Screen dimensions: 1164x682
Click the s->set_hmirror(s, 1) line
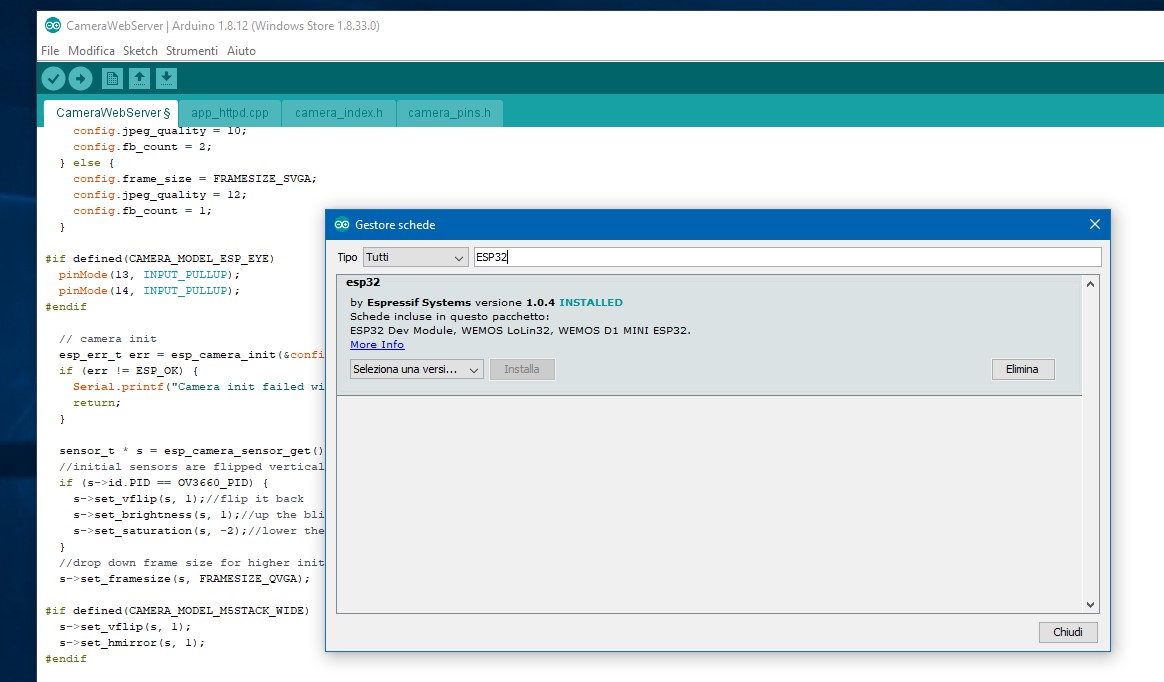[x=131, y=643]
